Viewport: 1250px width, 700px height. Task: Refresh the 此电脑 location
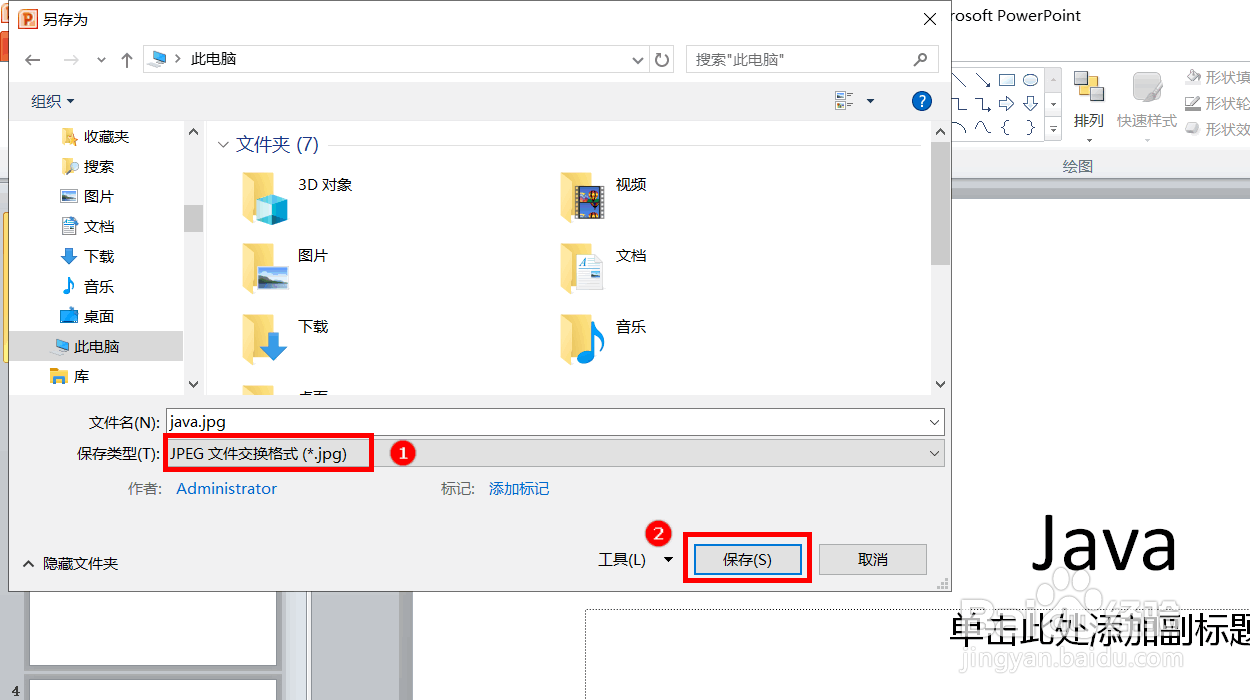662,60
